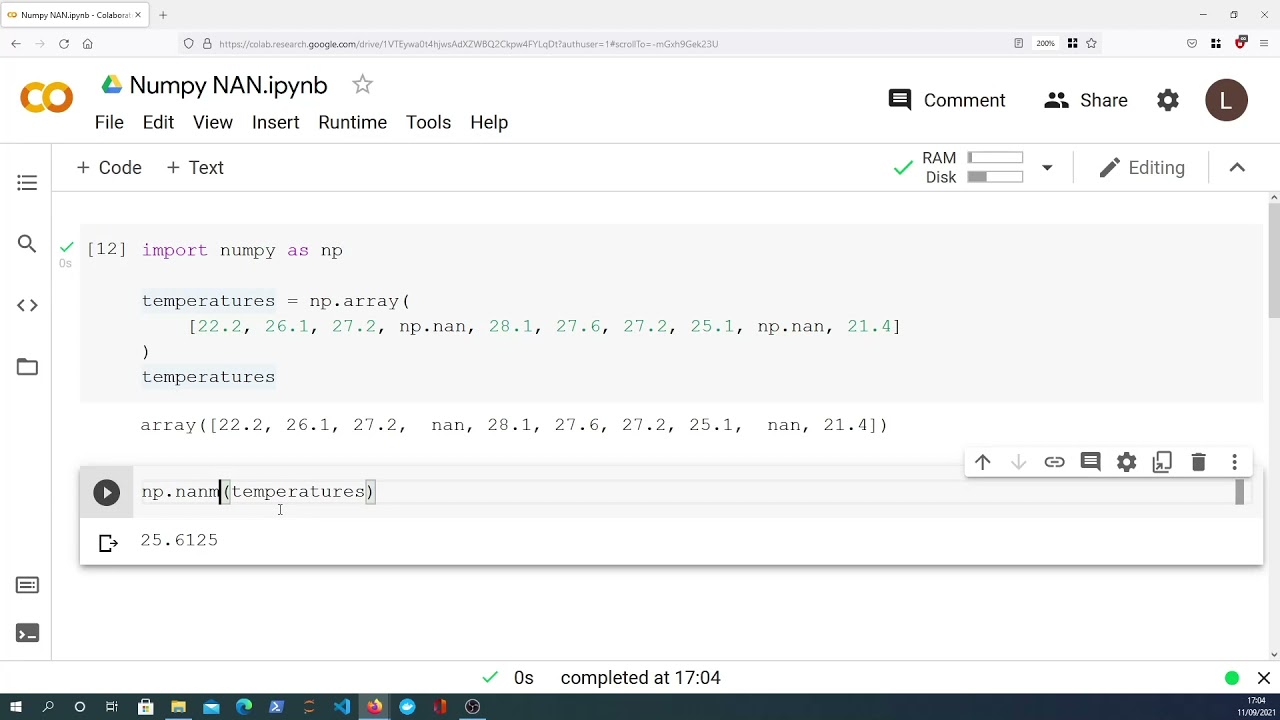Viewport: 1280px width, 720px height.
Task: Star the Numpy NAN notebook
Action: (362, 85)
